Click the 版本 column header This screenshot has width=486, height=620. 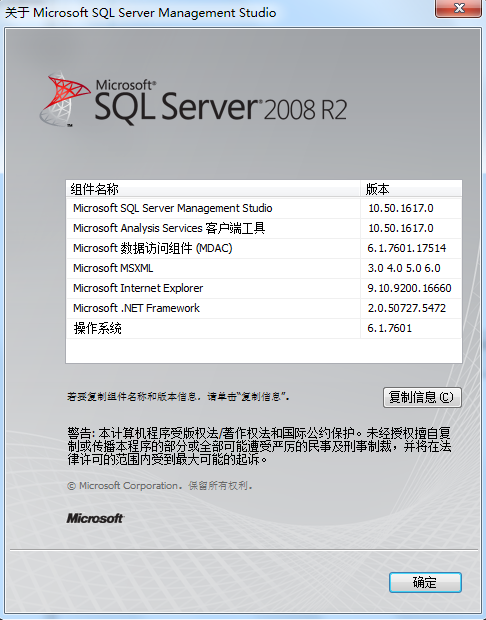[x=411, y=189]
